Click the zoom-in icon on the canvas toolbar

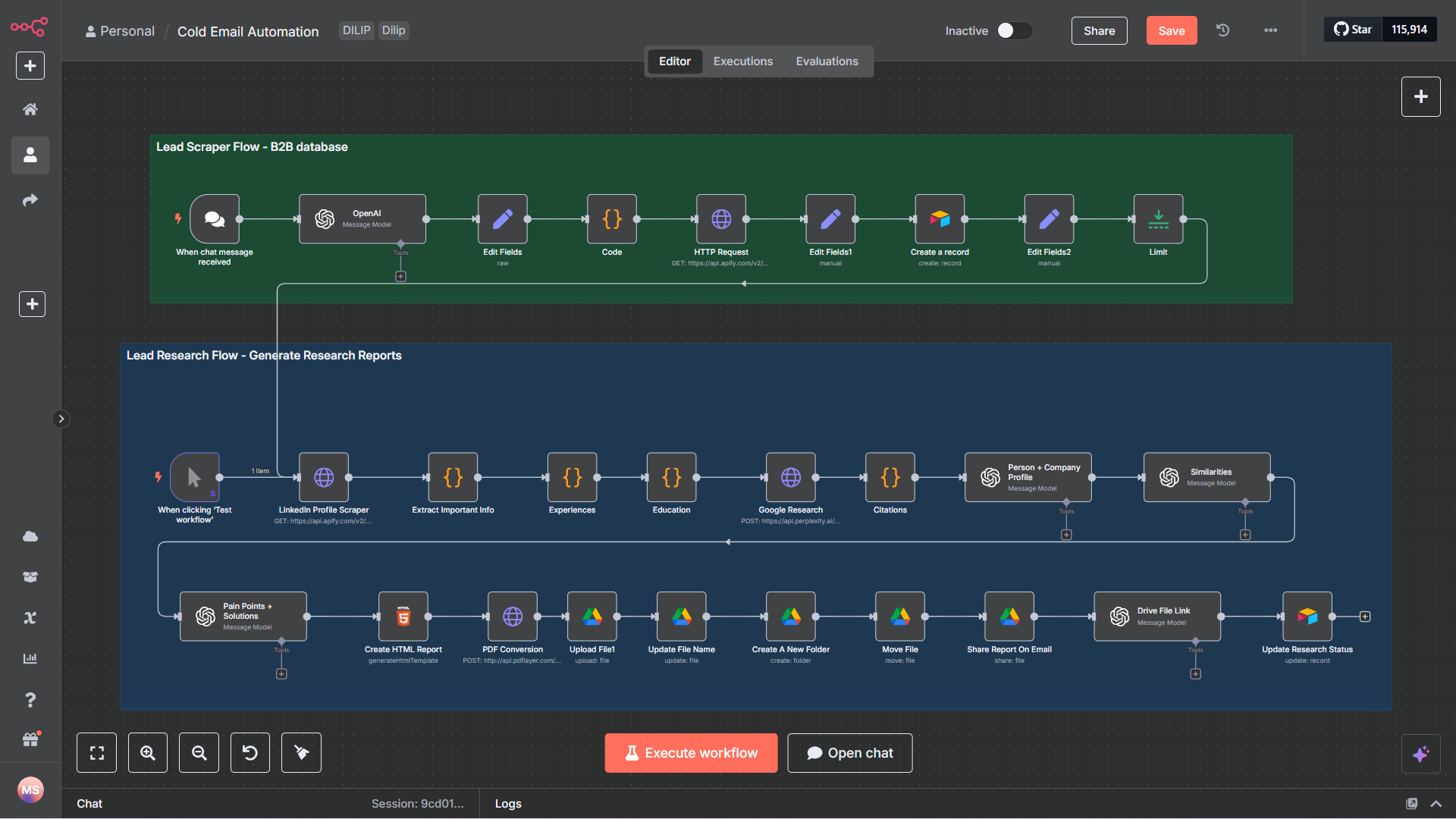[147, 752]
